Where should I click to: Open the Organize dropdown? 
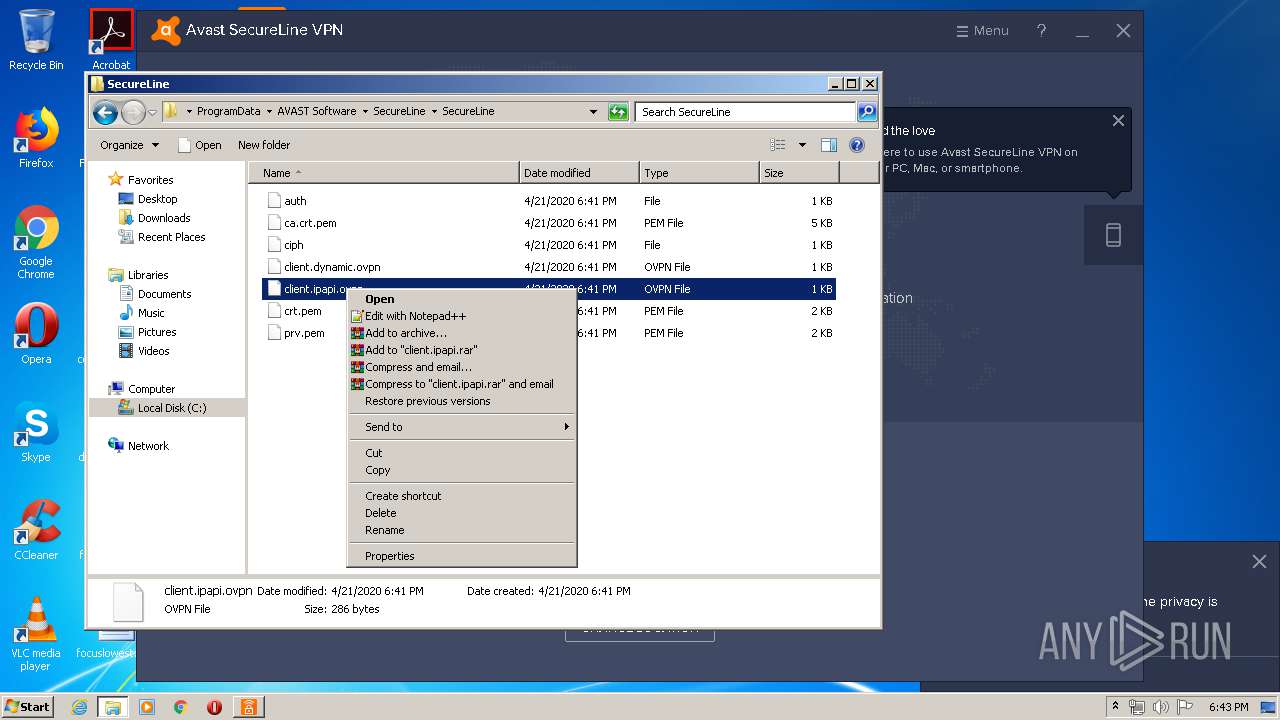129,145
